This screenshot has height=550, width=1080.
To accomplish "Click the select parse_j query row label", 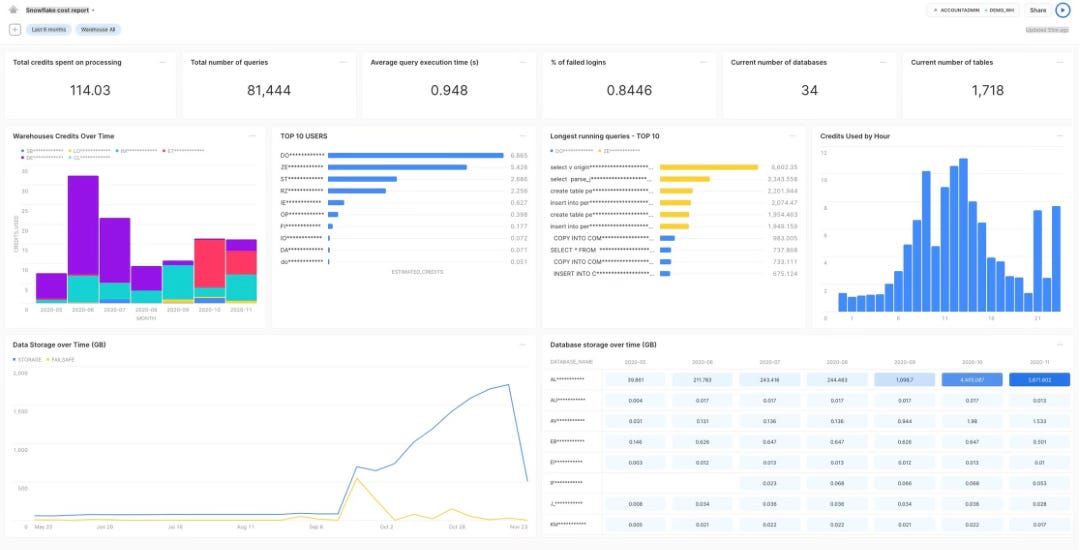I will [x=601, y=179].
